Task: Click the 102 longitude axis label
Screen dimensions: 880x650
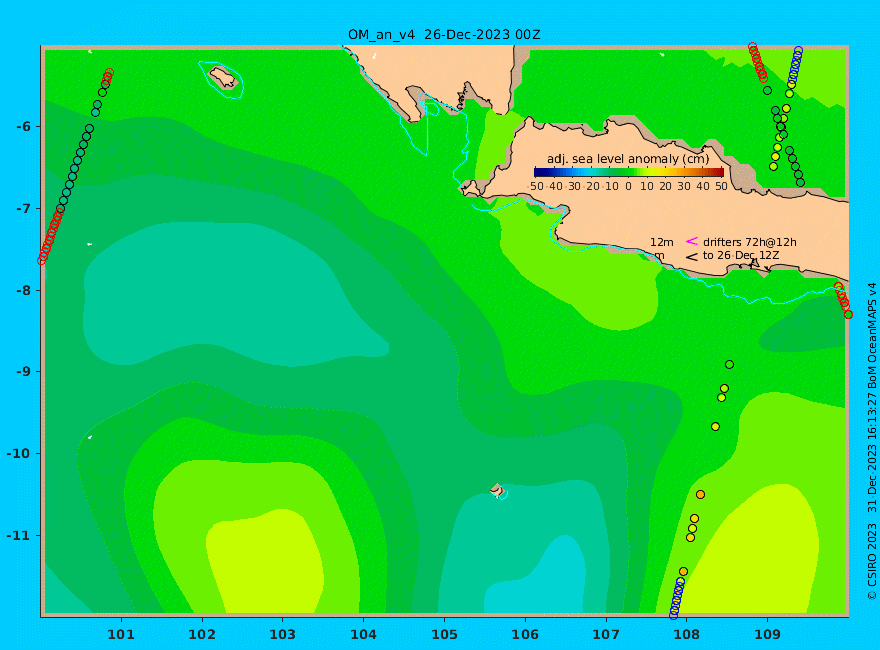Action: (202, 635)
